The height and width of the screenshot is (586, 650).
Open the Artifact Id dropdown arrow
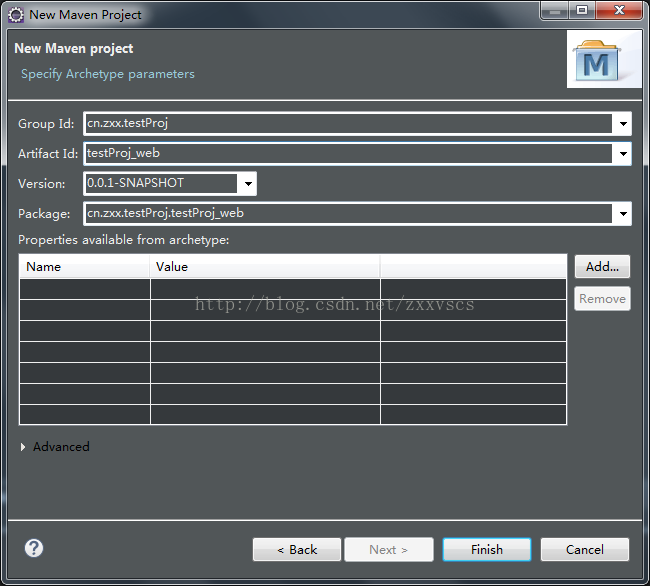coord(623,154)
